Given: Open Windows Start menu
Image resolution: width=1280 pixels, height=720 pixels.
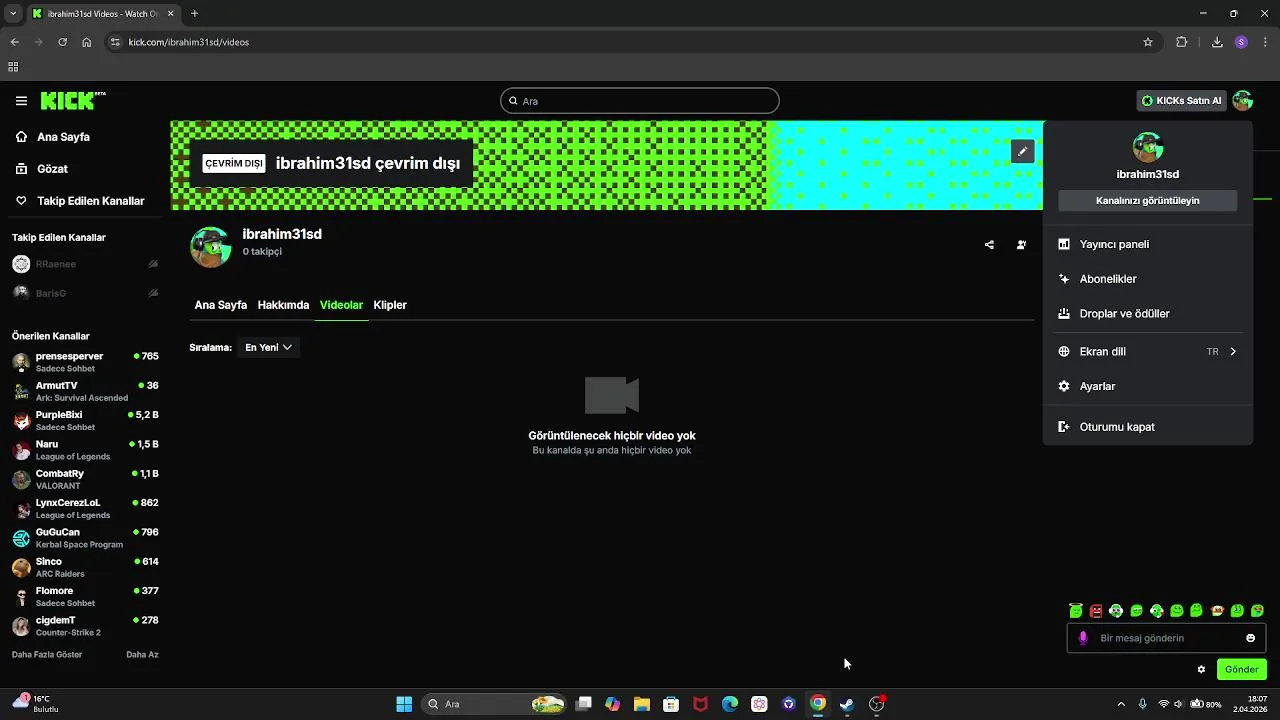Looking at the screenshot, I should (x=404, y=704).
